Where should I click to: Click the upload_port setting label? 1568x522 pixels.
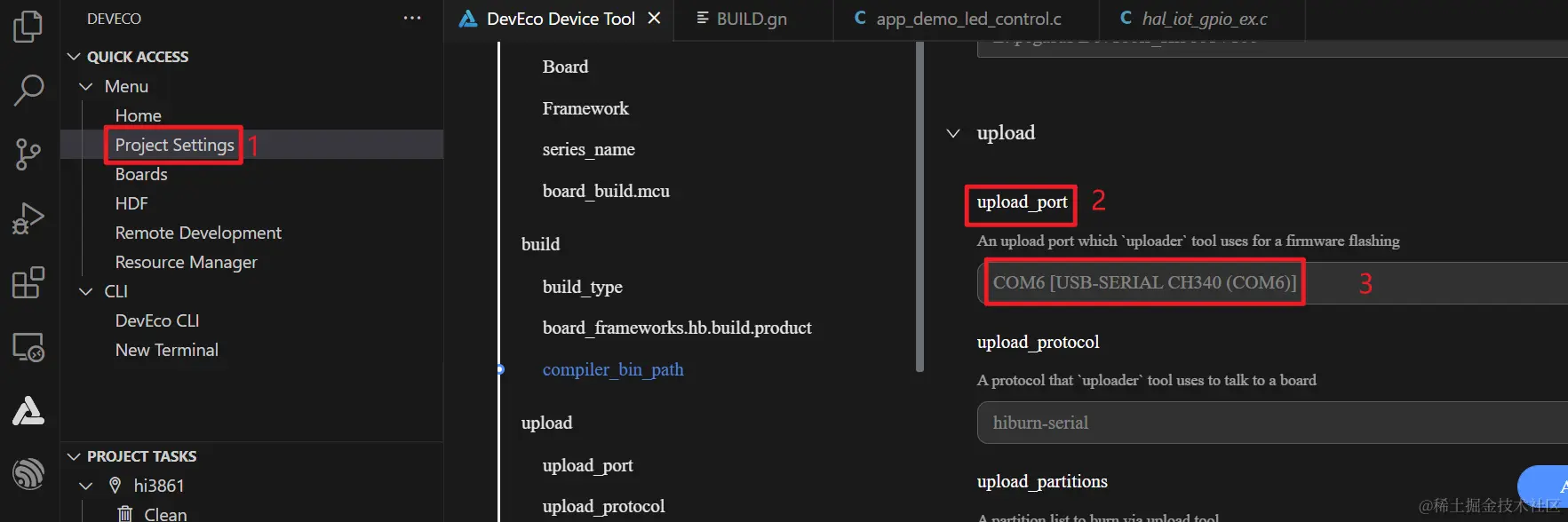[1022, 202]
